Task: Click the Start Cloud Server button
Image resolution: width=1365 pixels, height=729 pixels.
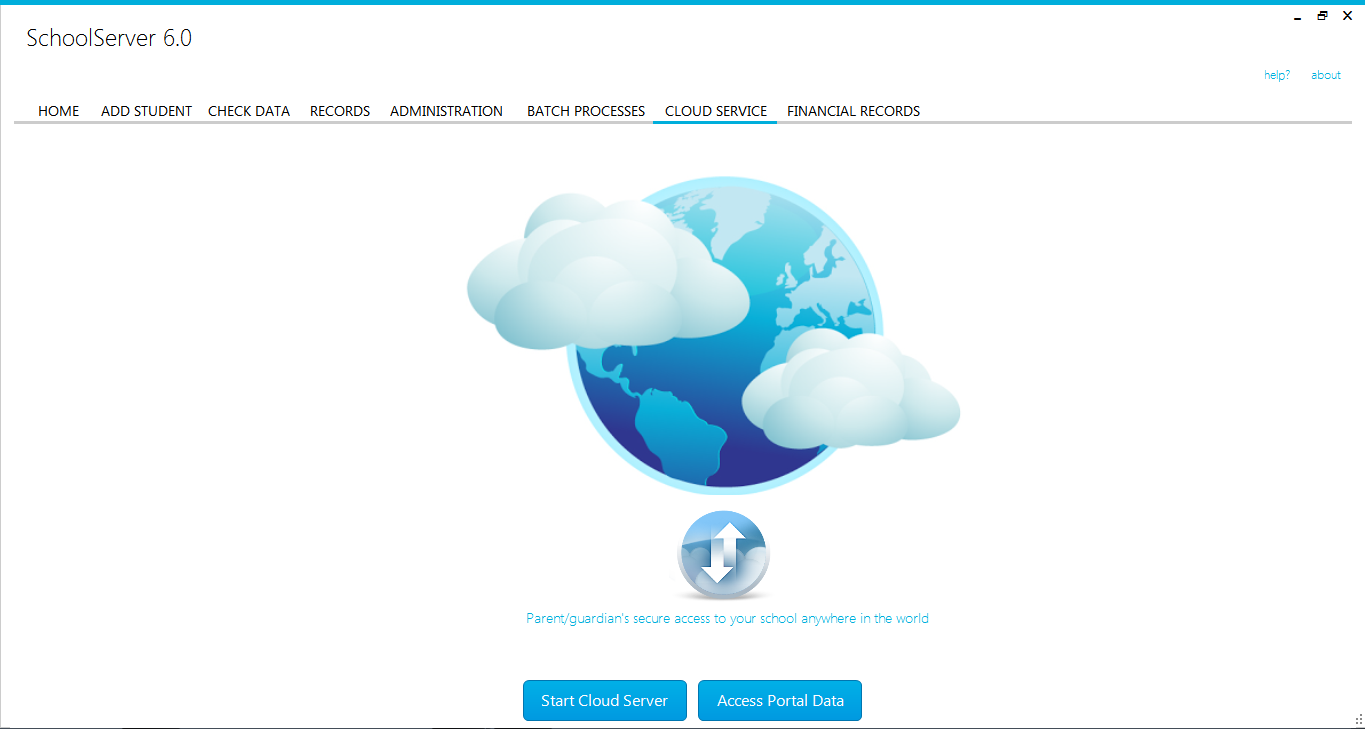Action: point(604,700)
